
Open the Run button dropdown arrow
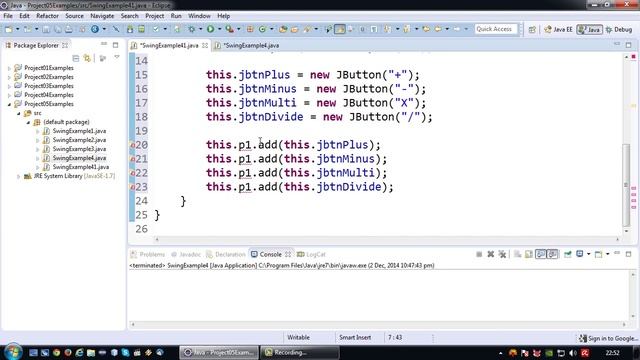[x=220, y=29]
